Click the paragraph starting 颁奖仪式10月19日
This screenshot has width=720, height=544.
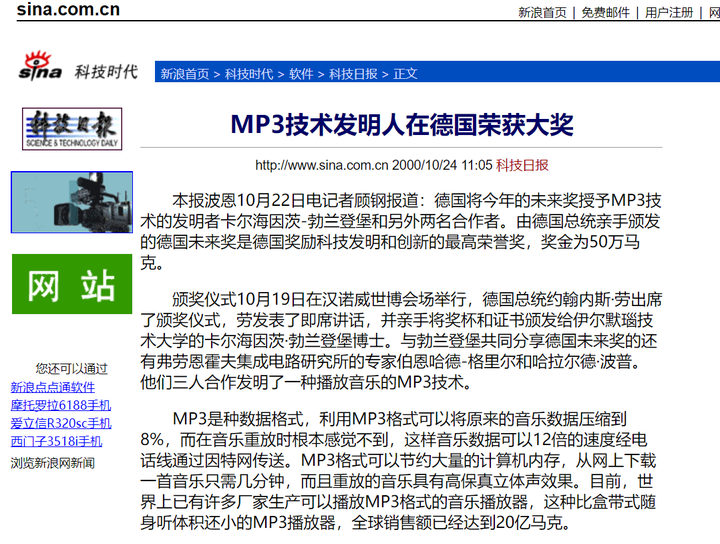(401, 340)
